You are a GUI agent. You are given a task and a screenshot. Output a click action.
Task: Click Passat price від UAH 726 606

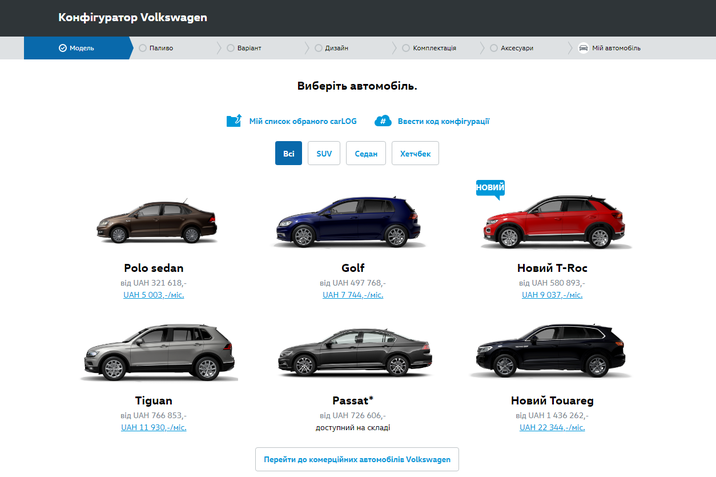point(353,415)
